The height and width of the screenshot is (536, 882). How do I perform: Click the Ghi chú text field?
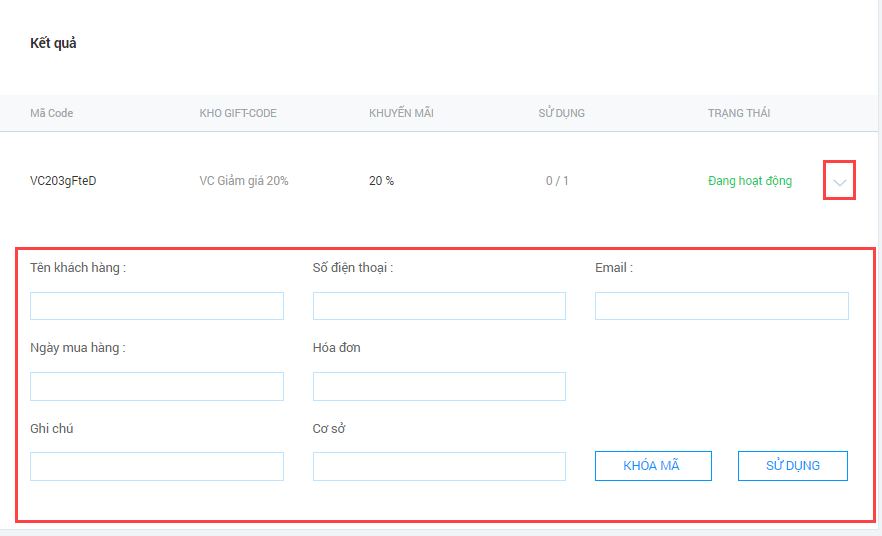click(157, 466)
